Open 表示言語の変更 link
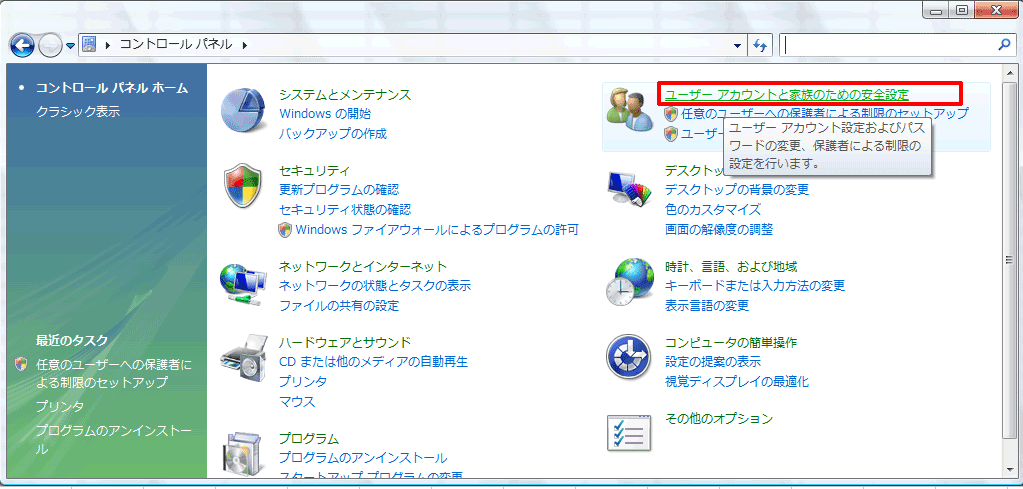Screen dimensions: 1023x489 tap(707, 306)
